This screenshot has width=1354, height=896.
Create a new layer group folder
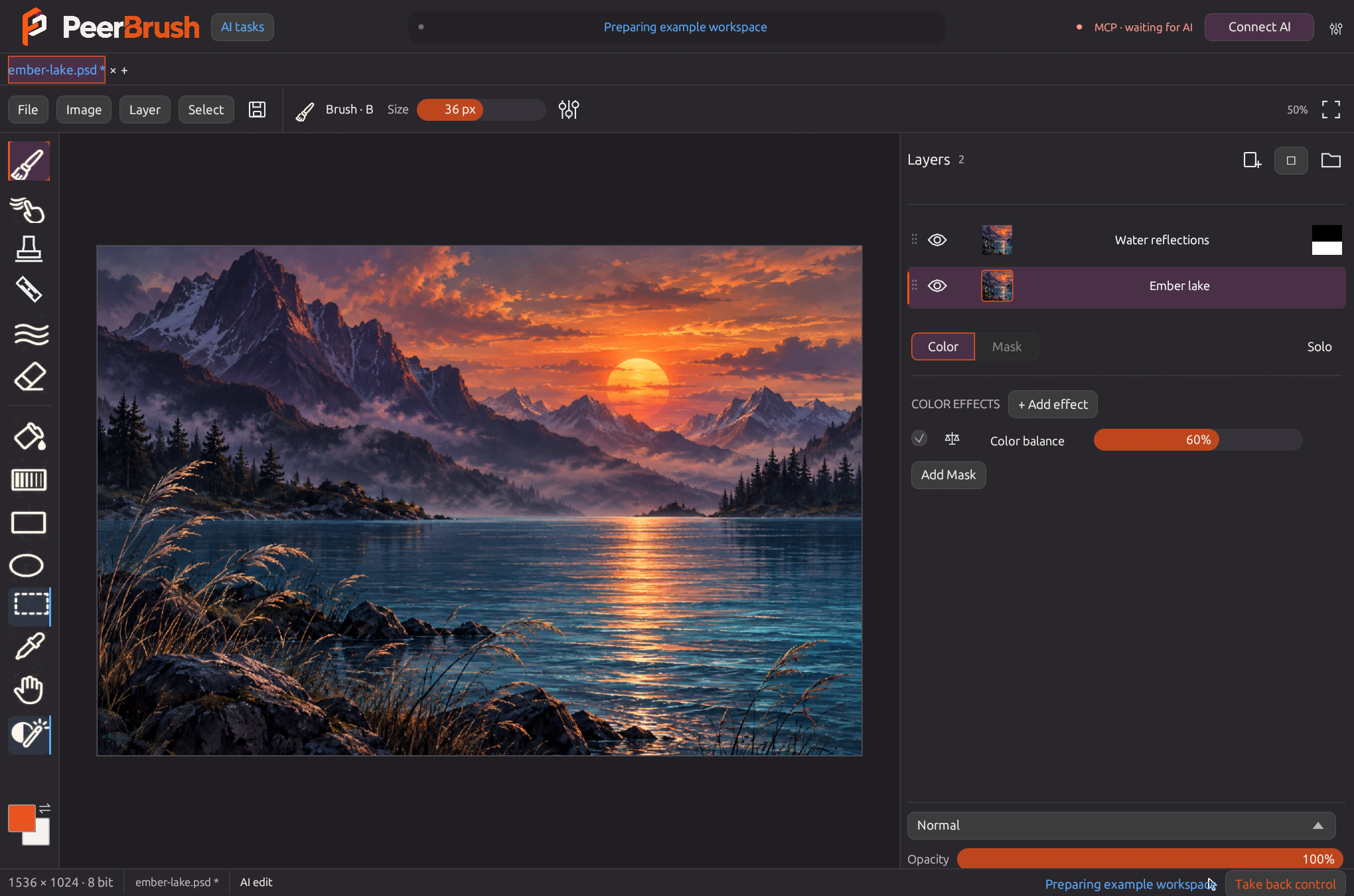tap(1330, 160)
